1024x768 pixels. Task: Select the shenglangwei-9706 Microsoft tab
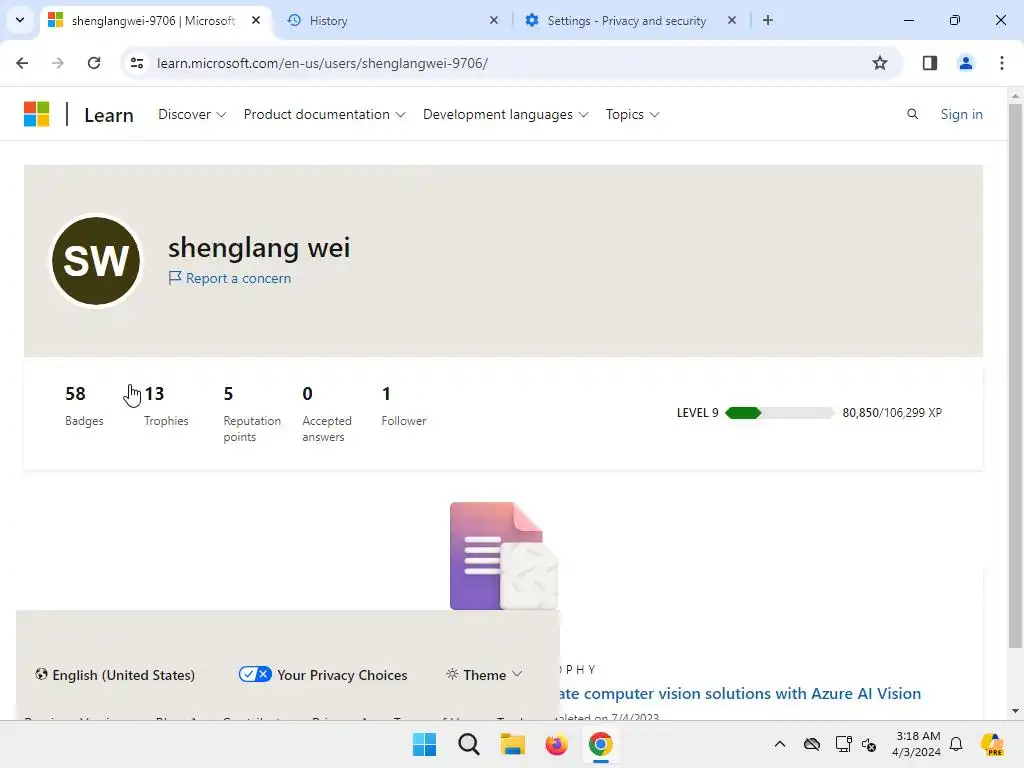(153, 20)
